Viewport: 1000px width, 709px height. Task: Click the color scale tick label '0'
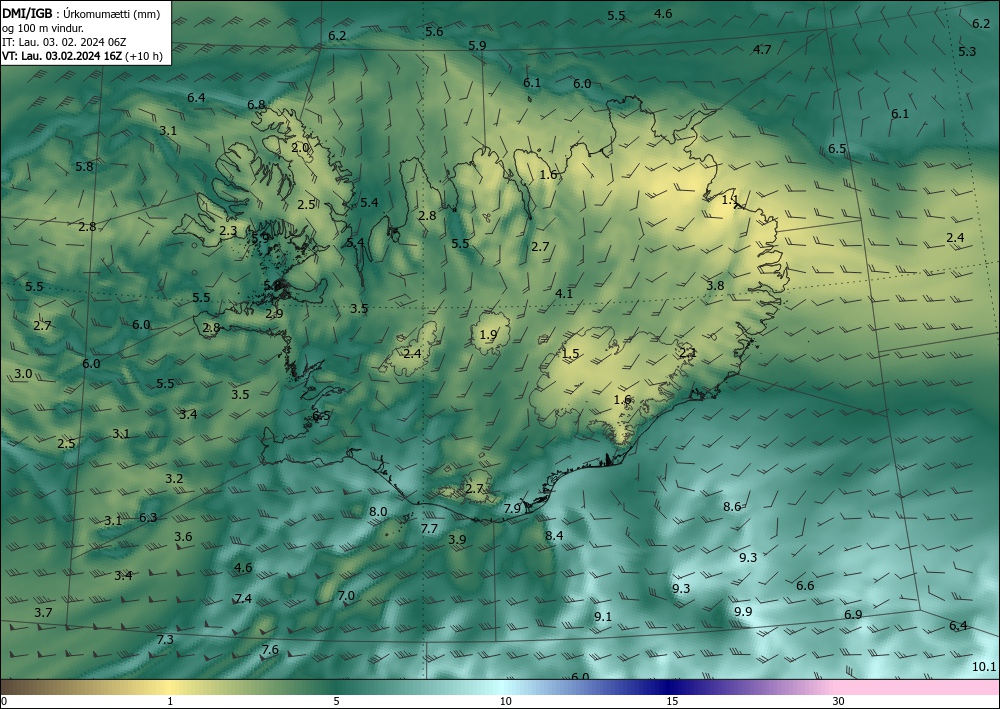pyautogui.click(x=4, y=701)
